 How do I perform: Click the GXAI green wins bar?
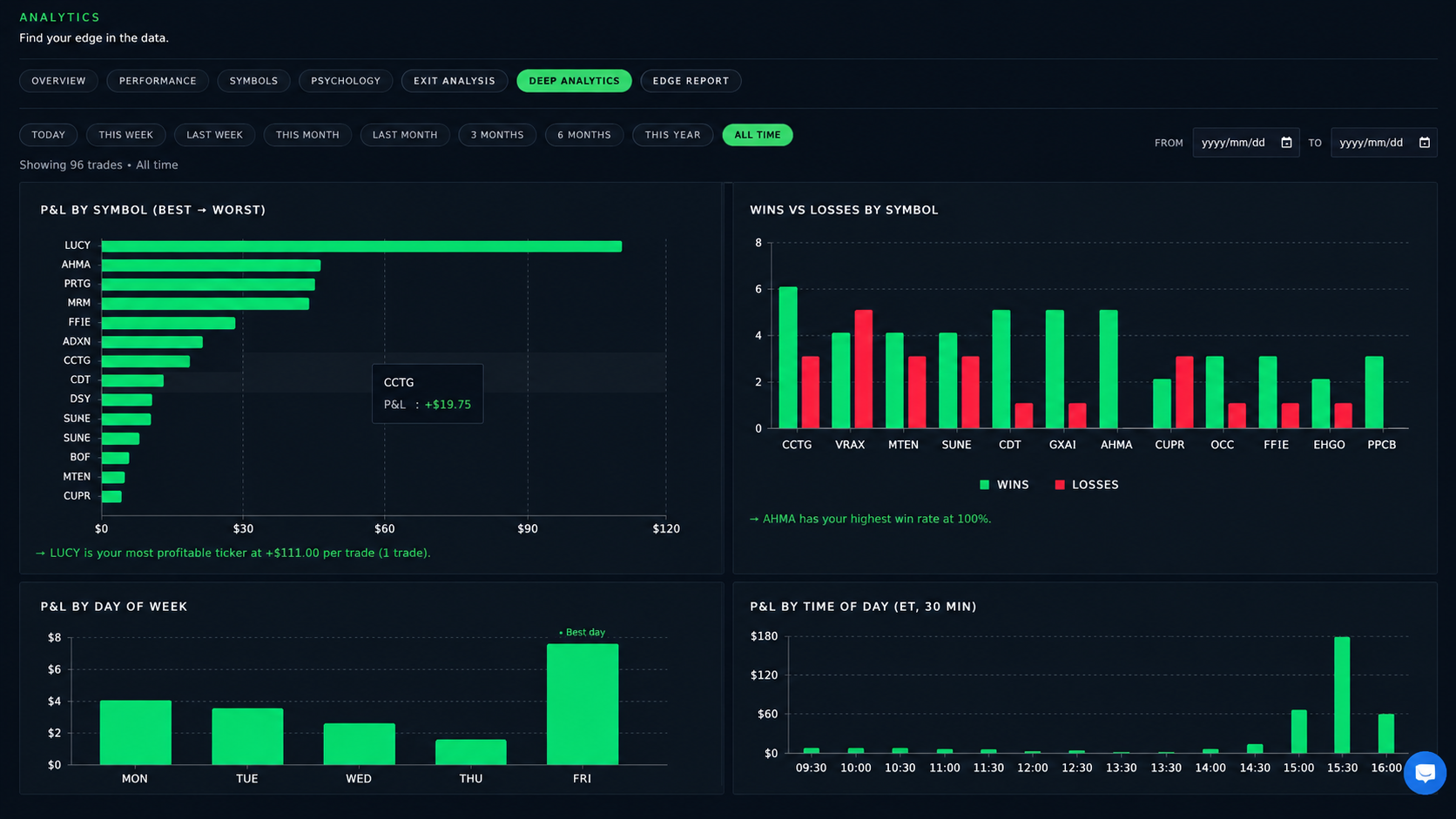tap(1055, 369)
